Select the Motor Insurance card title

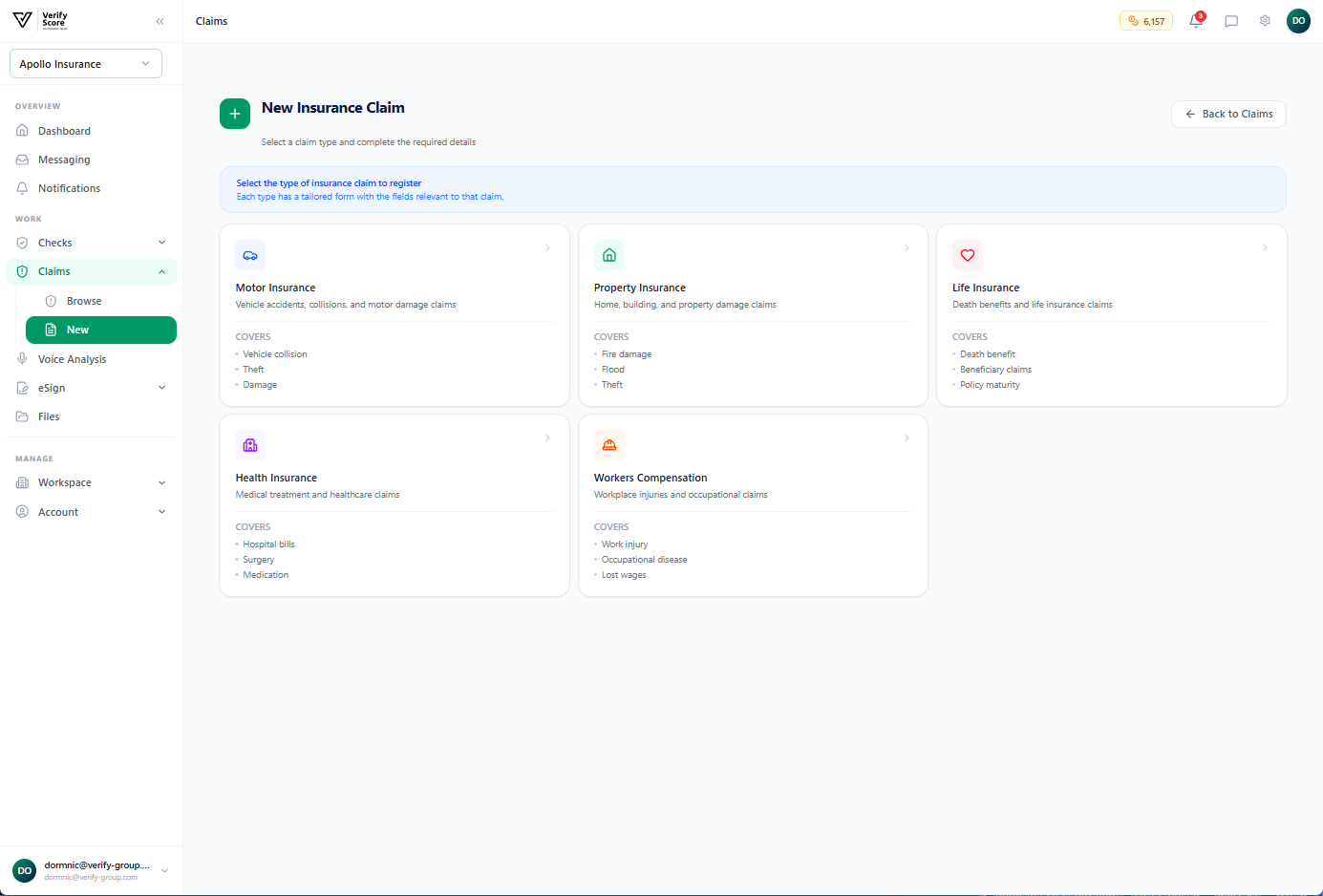(275, 288)
